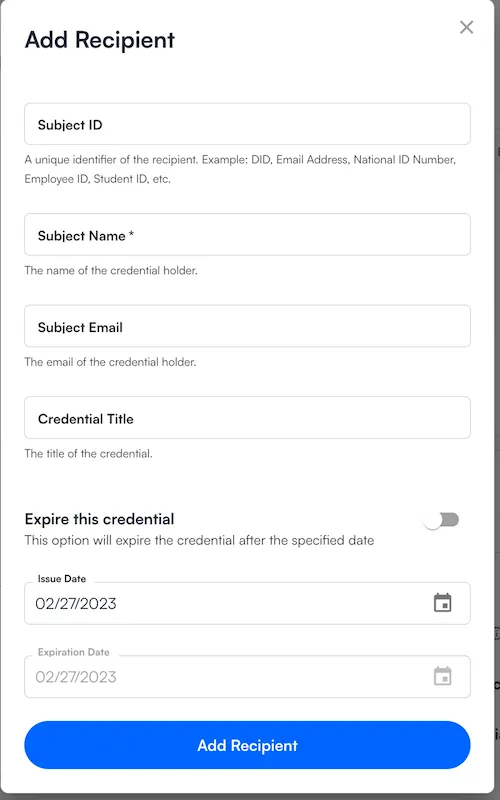Viewport: 500px width, 800px height.
Task: Click the Add Recipient dialog heading
Action: pyautogui.click(x=100, y=40)
